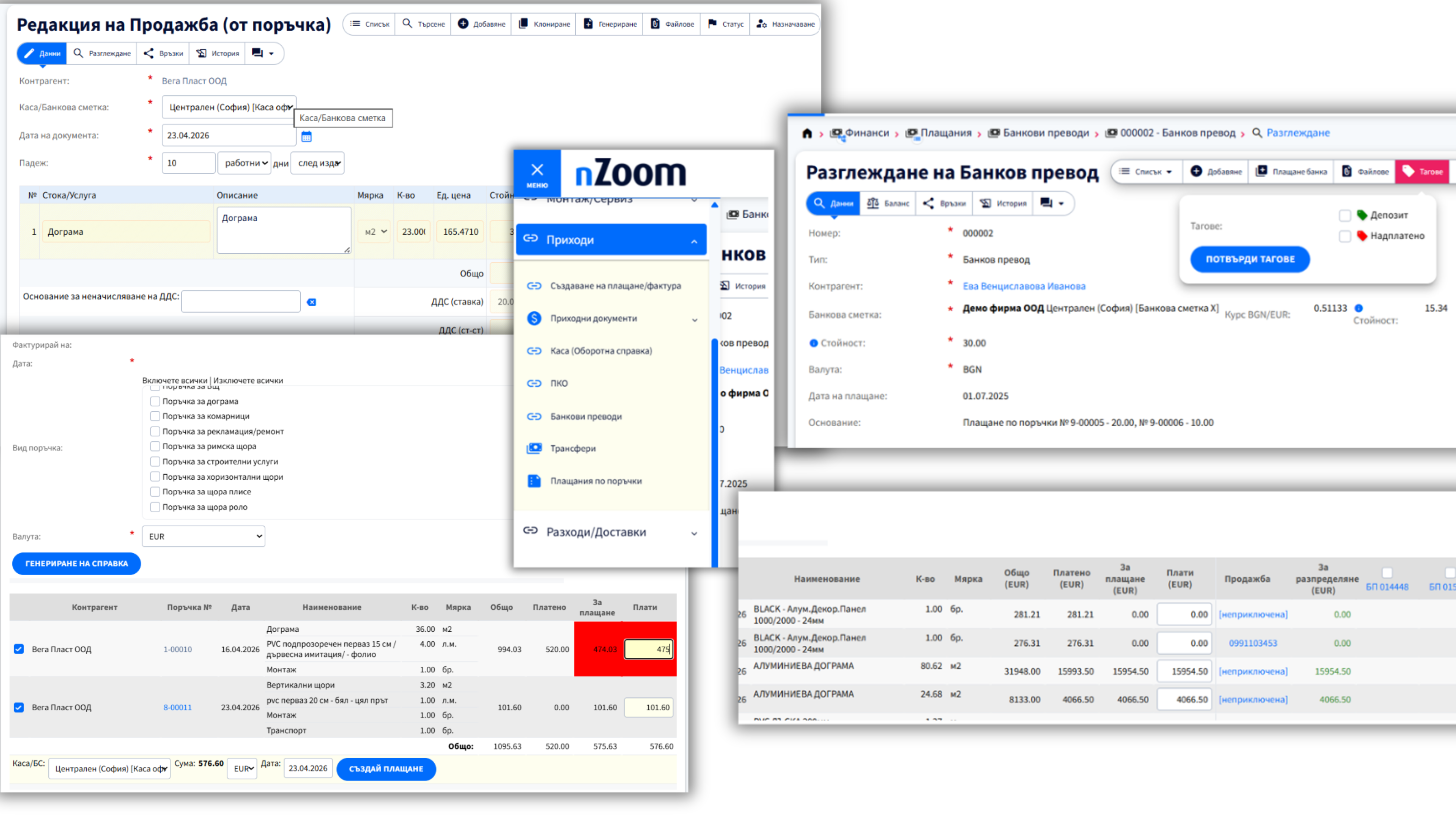Expand the Разходи/Доставки menu section
Image resolution: width=1456 pixels, height=819 pixels.
pos(611,532)
